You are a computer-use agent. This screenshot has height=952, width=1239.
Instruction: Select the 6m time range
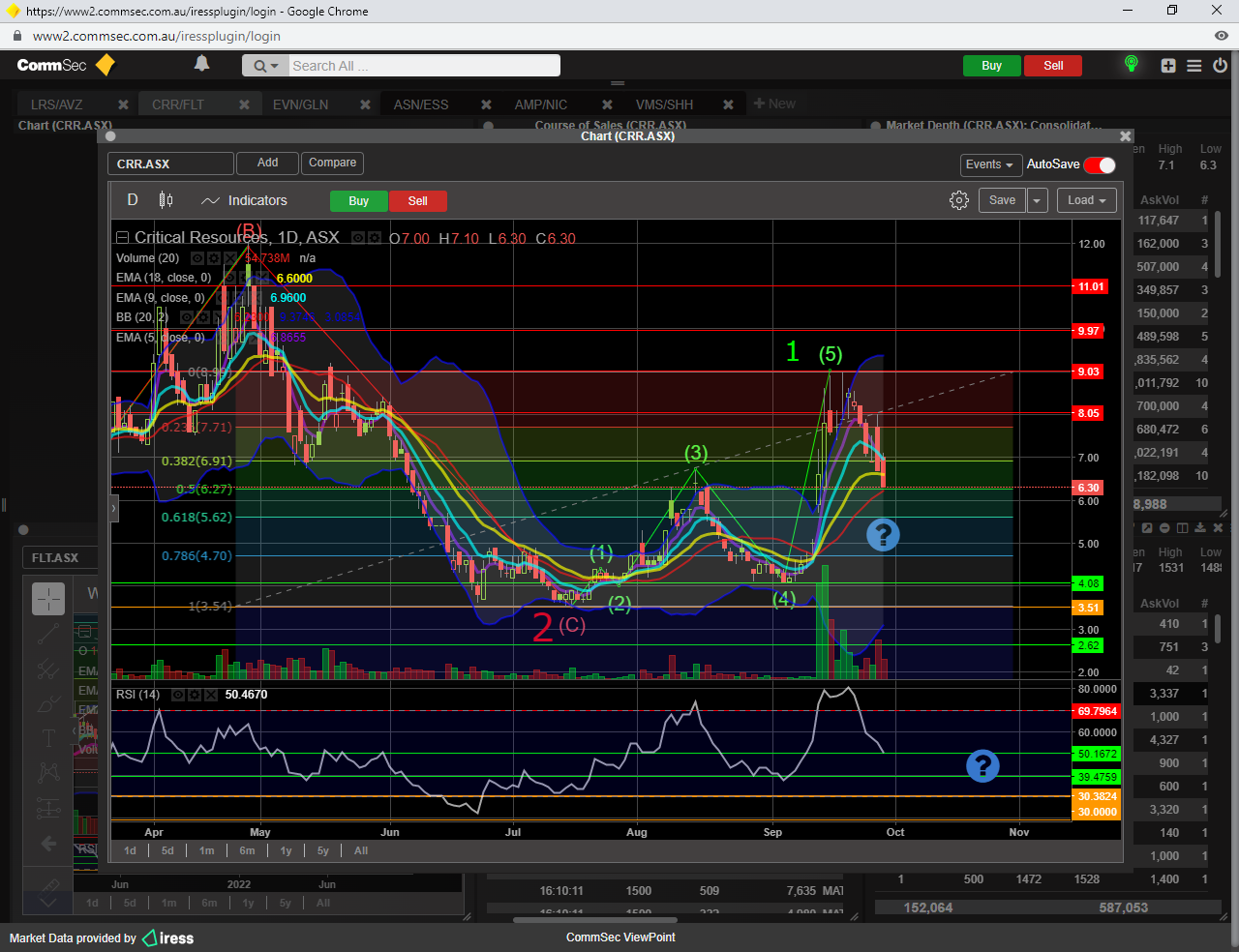click(x=247, y=850)
